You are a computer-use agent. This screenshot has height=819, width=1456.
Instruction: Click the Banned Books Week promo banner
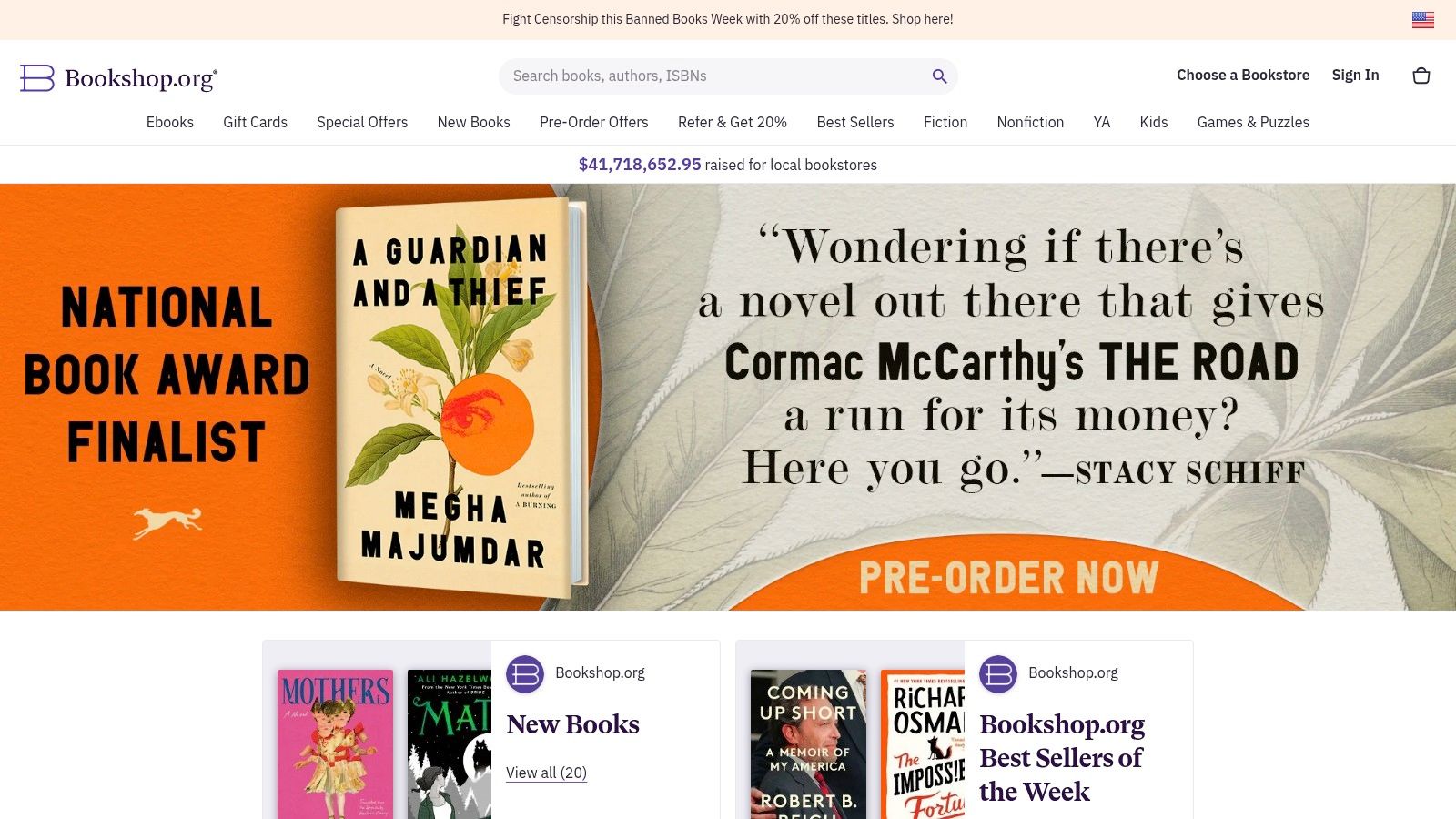click(728, 19)
